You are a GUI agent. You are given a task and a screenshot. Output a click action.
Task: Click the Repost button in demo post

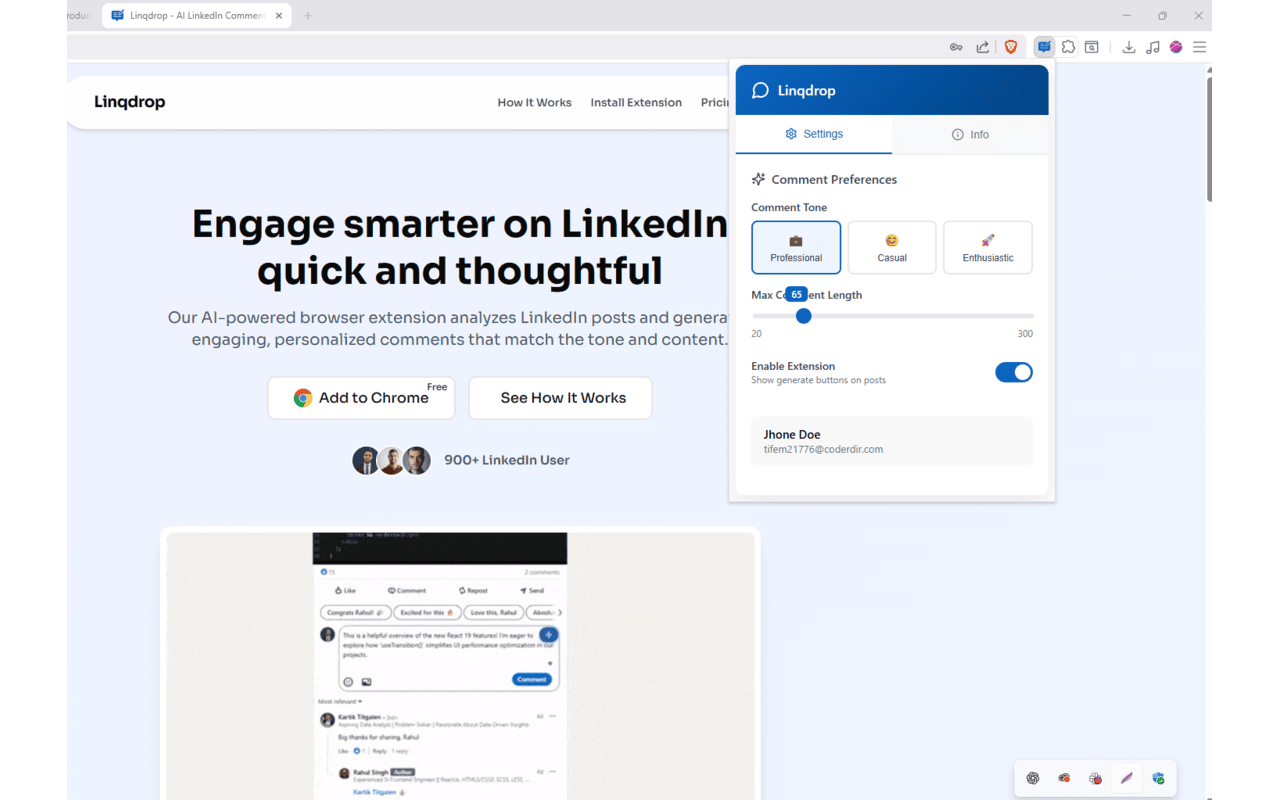click(473, 591)
